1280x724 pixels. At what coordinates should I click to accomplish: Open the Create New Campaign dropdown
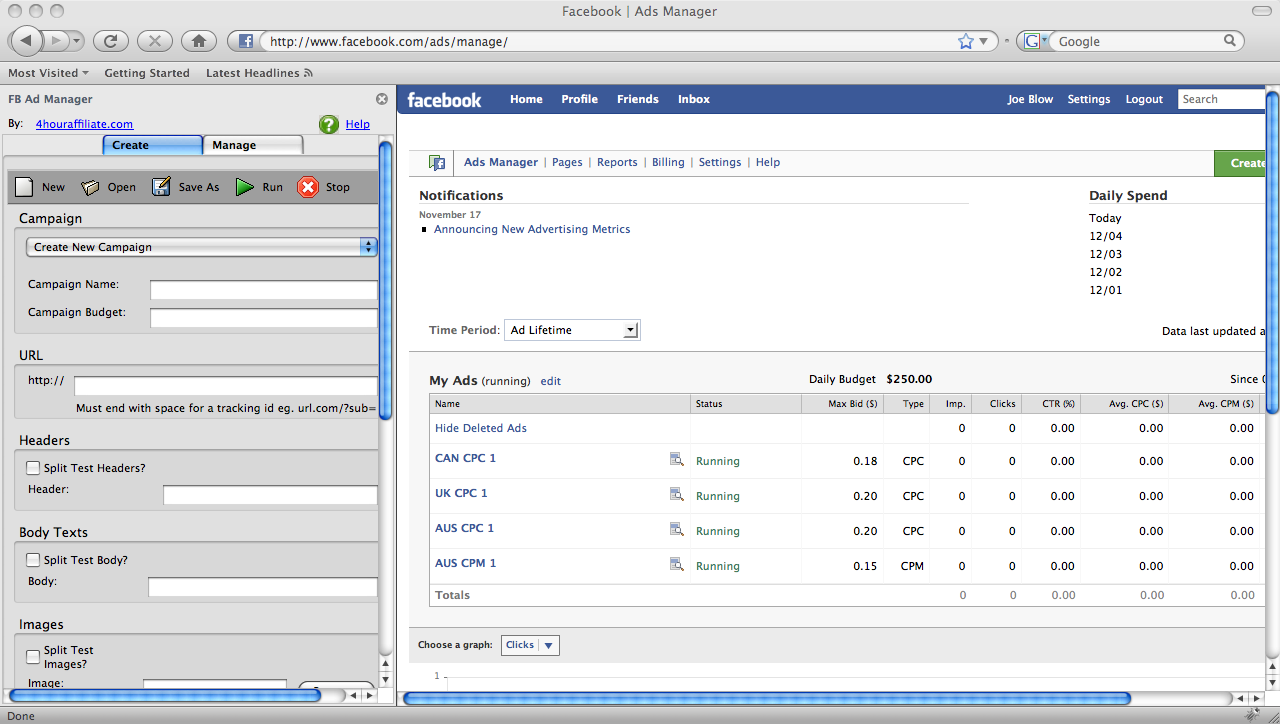201,247
